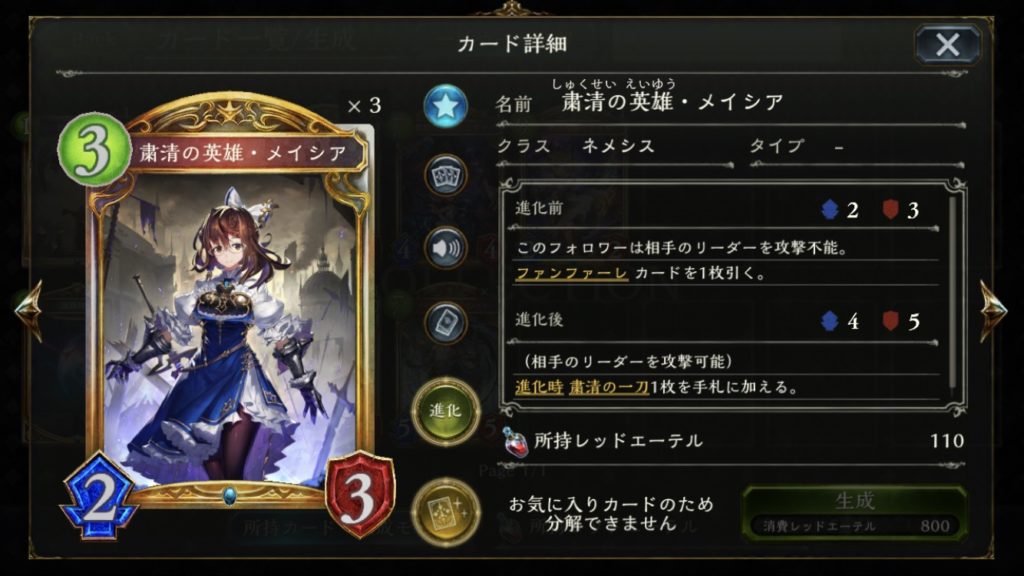The height and width of the screenshot is (576, 1024).
Task: Open the 粛清の一刀 card link
Action: [x=609, y=387]
